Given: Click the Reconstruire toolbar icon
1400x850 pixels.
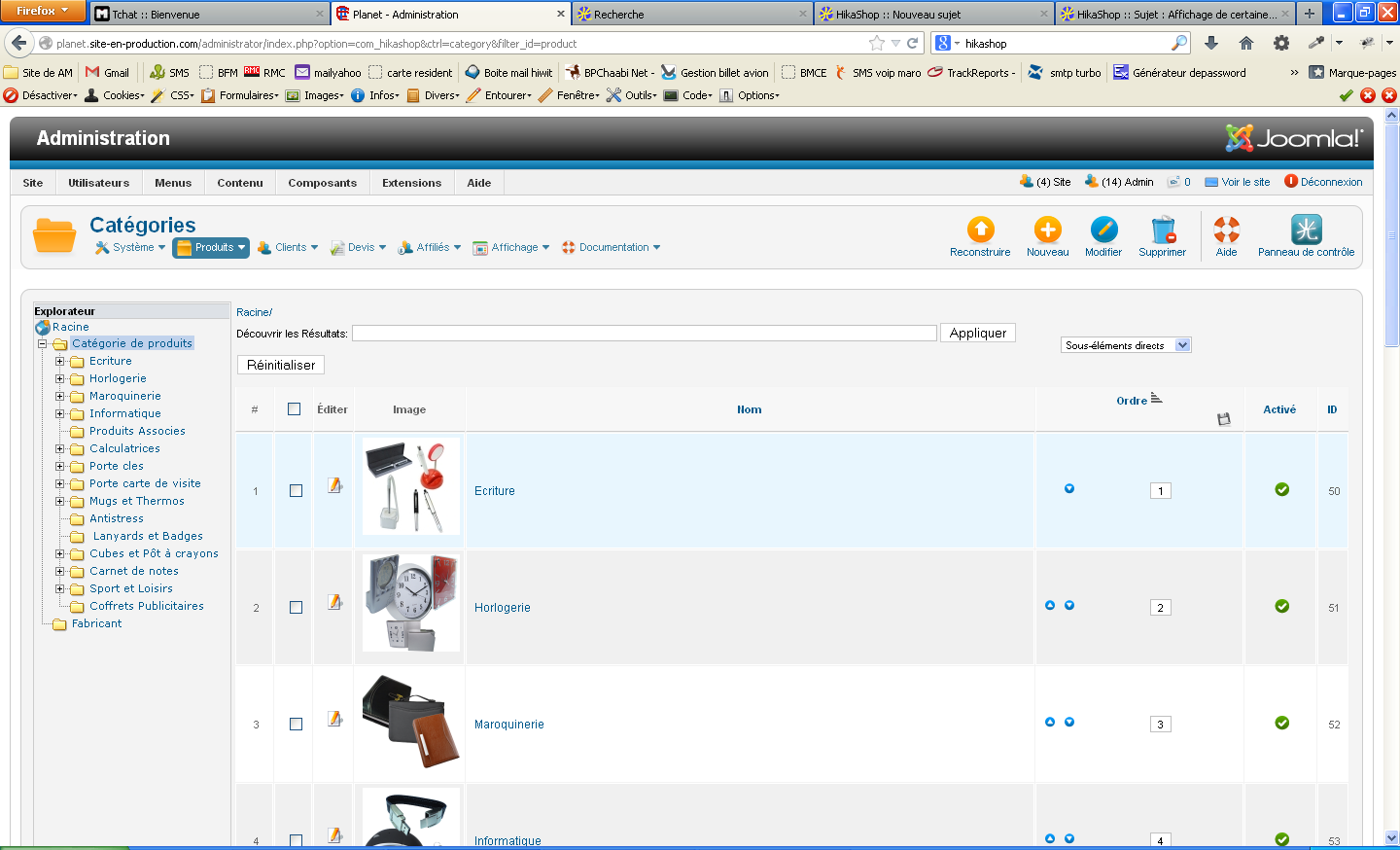Looking at the screenshot, I should 980,230.
